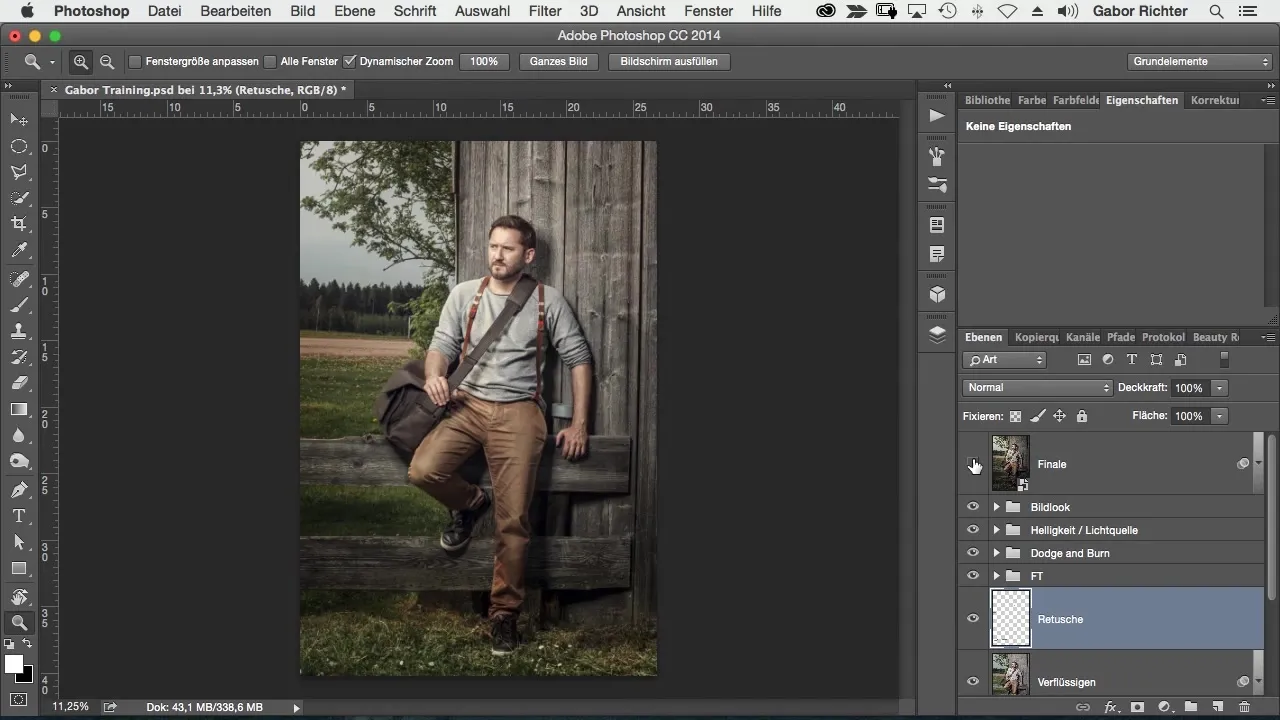Click the foreground color swatch
This screenshot has width=1280, height=720.
[x=14, y=664]
